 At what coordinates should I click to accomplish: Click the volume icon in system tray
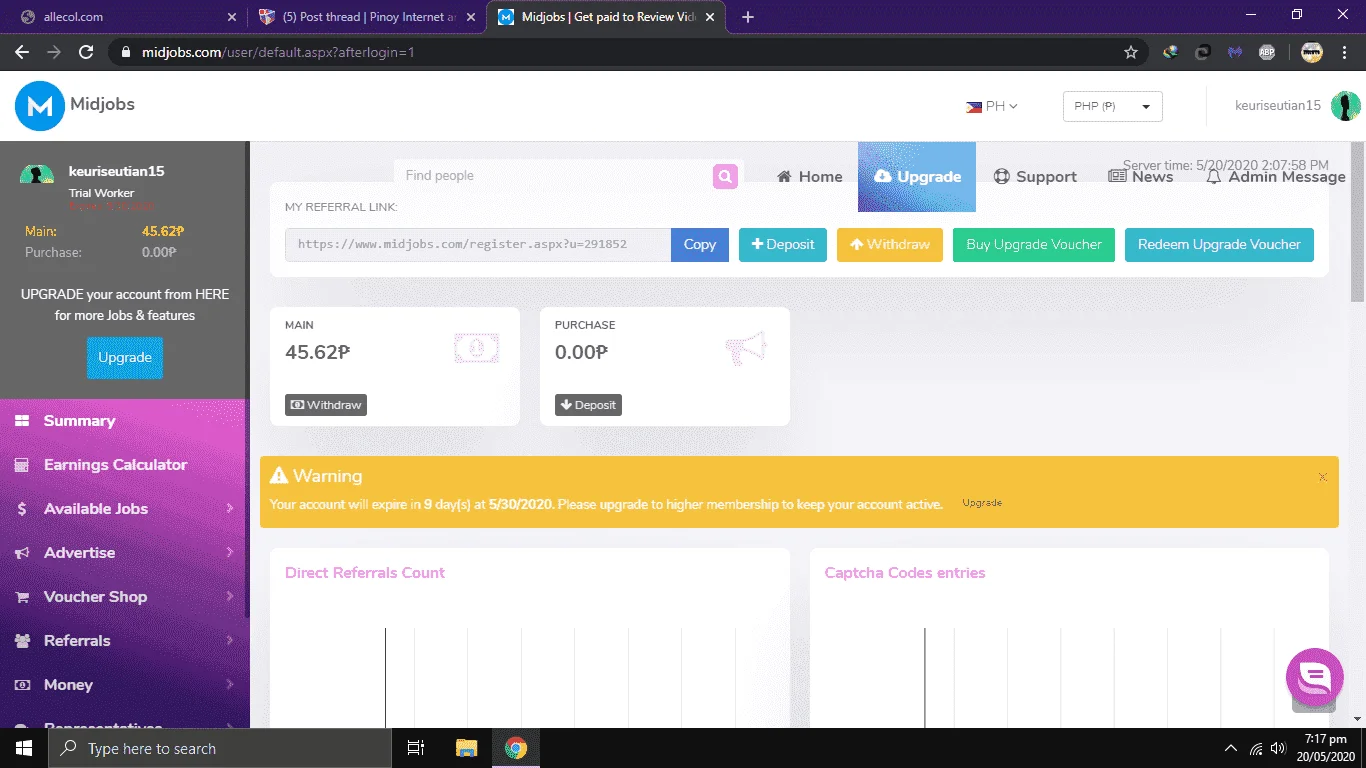pos(1278,748)
